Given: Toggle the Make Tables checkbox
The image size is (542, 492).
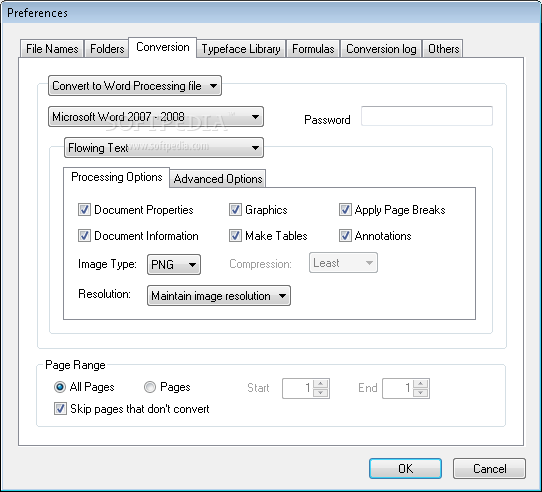Looking at the screenshot, I should (235, 235).
